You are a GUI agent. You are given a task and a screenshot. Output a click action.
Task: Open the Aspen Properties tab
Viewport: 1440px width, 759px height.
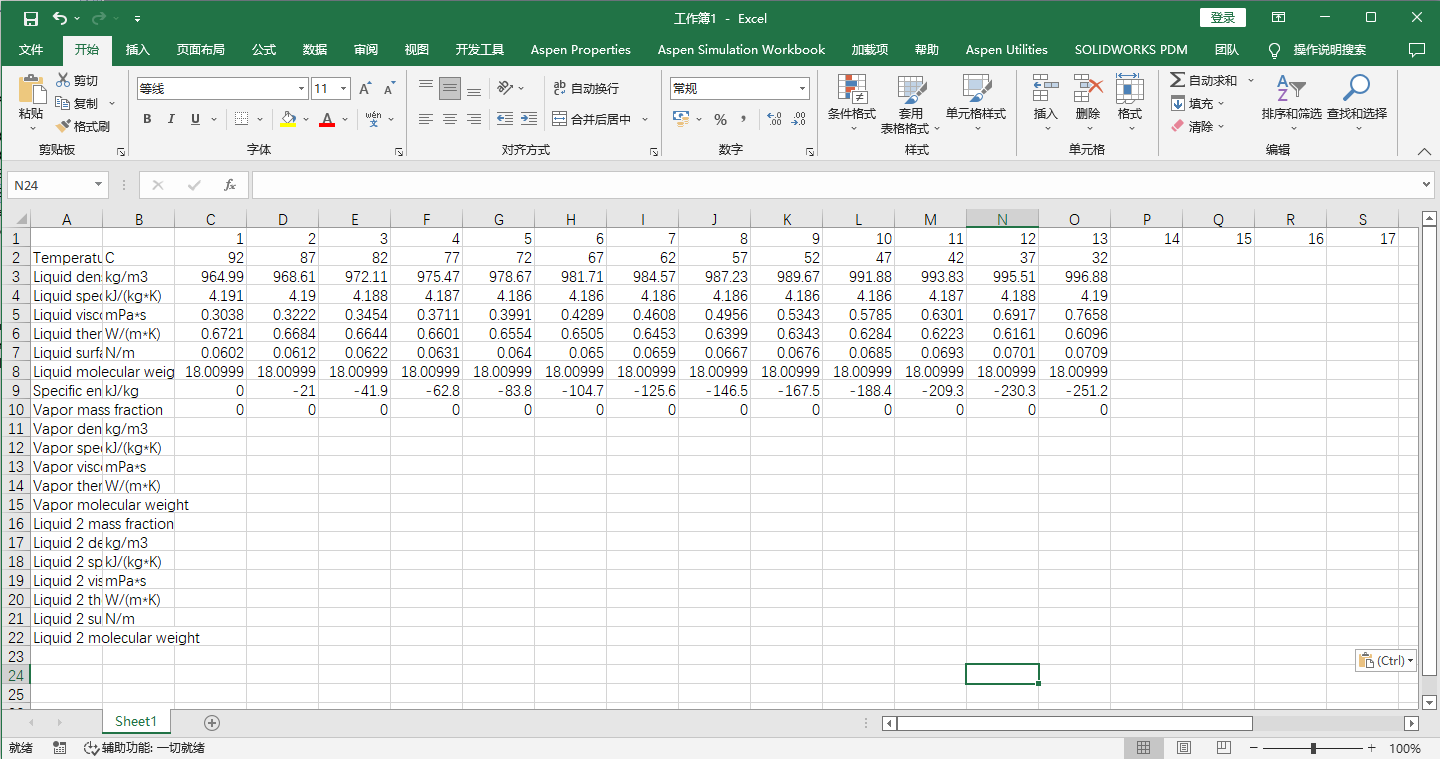tap(581, 49)
